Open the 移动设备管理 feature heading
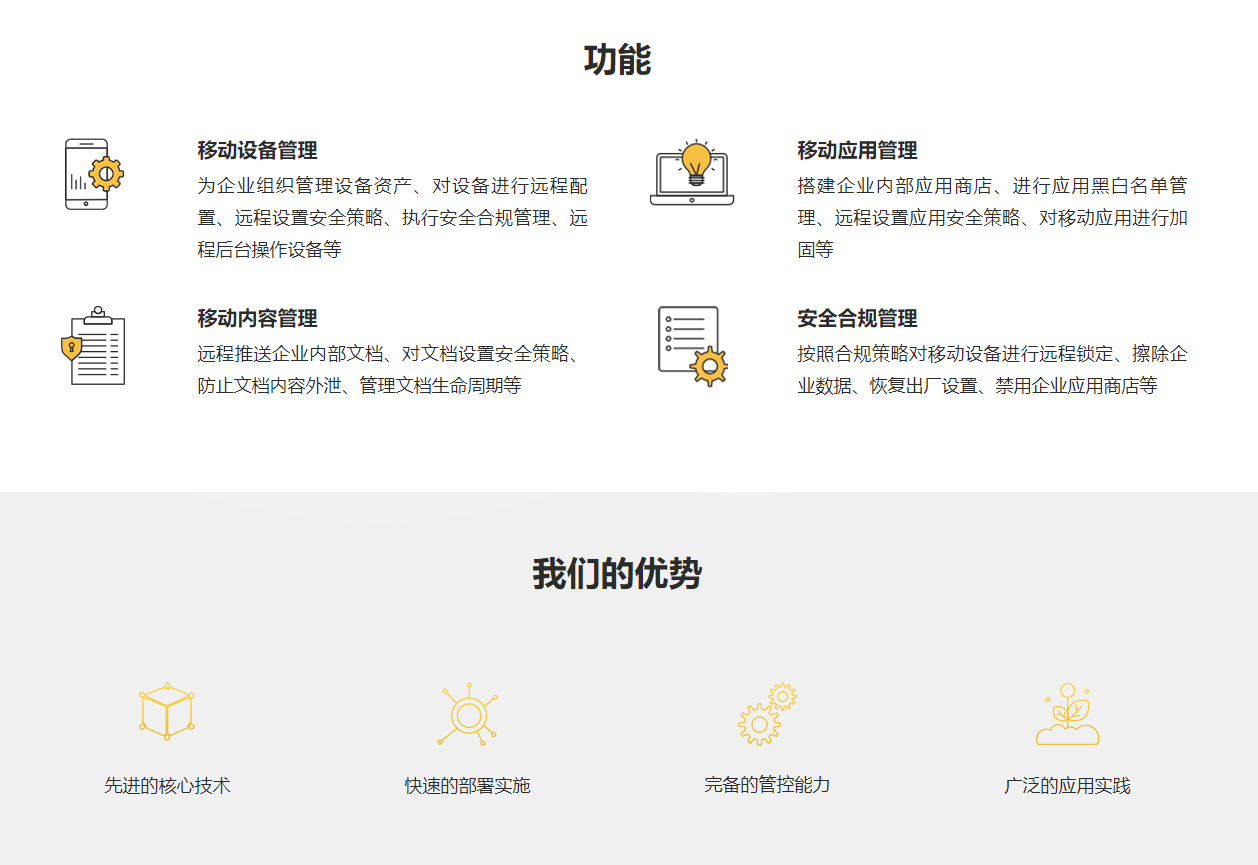This screenshot has height=865, width=1258. click(x=257, y=151)
